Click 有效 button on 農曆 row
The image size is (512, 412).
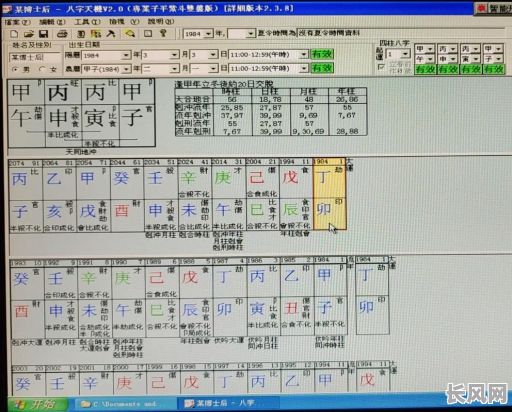[x=322, y=68]
